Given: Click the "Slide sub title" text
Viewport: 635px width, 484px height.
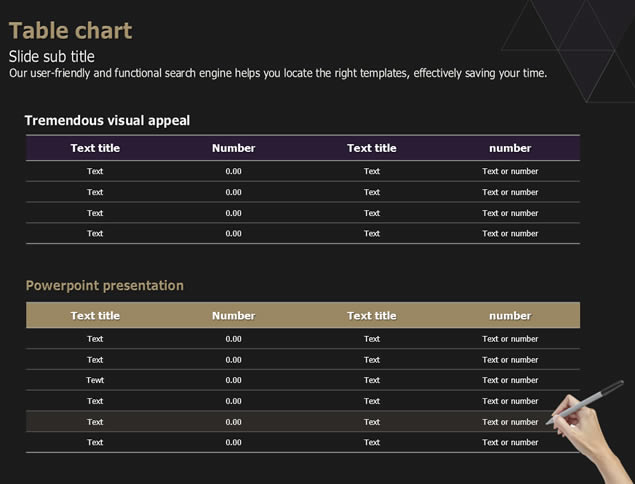Looking at the screenshot, I should click(x=52, y=56).
